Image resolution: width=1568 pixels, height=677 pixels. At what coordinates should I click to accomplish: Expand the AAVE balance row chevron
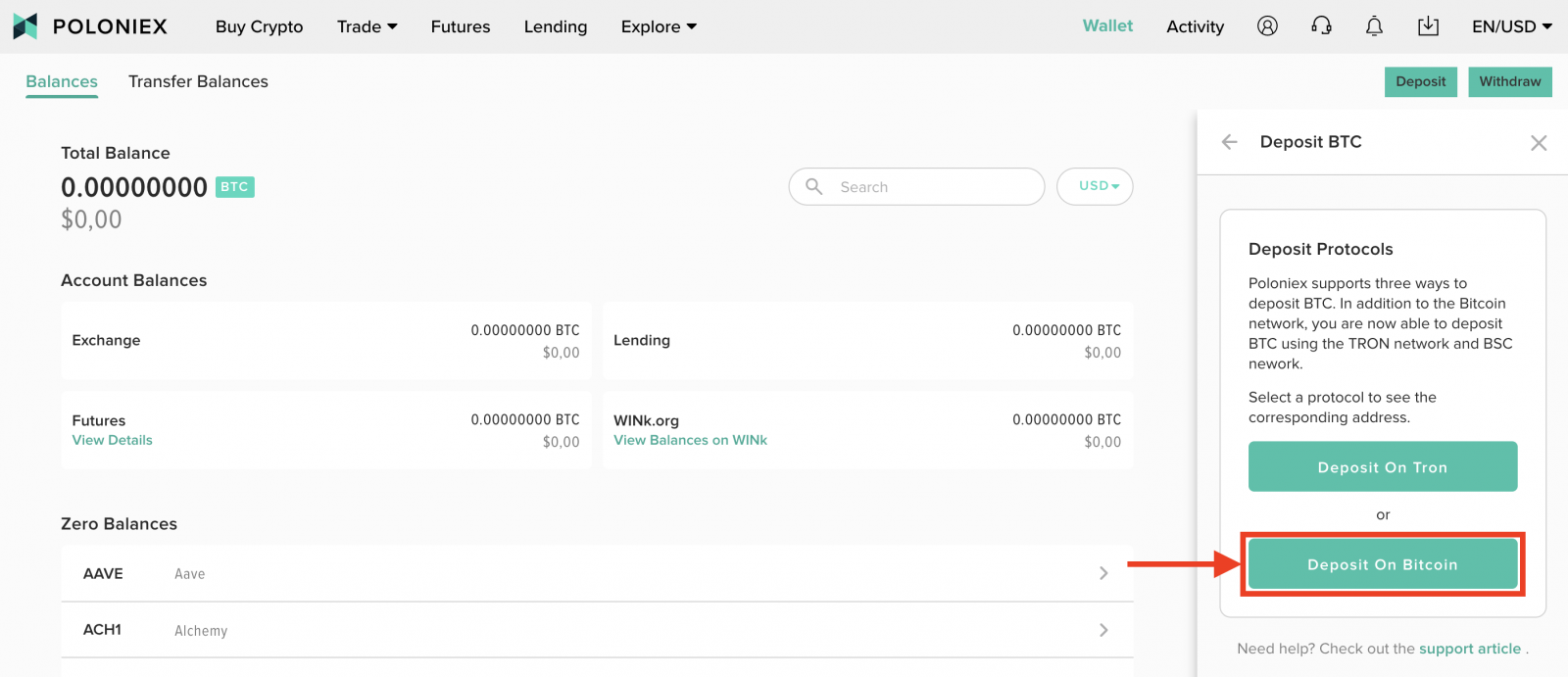[x=1103, y=573]
